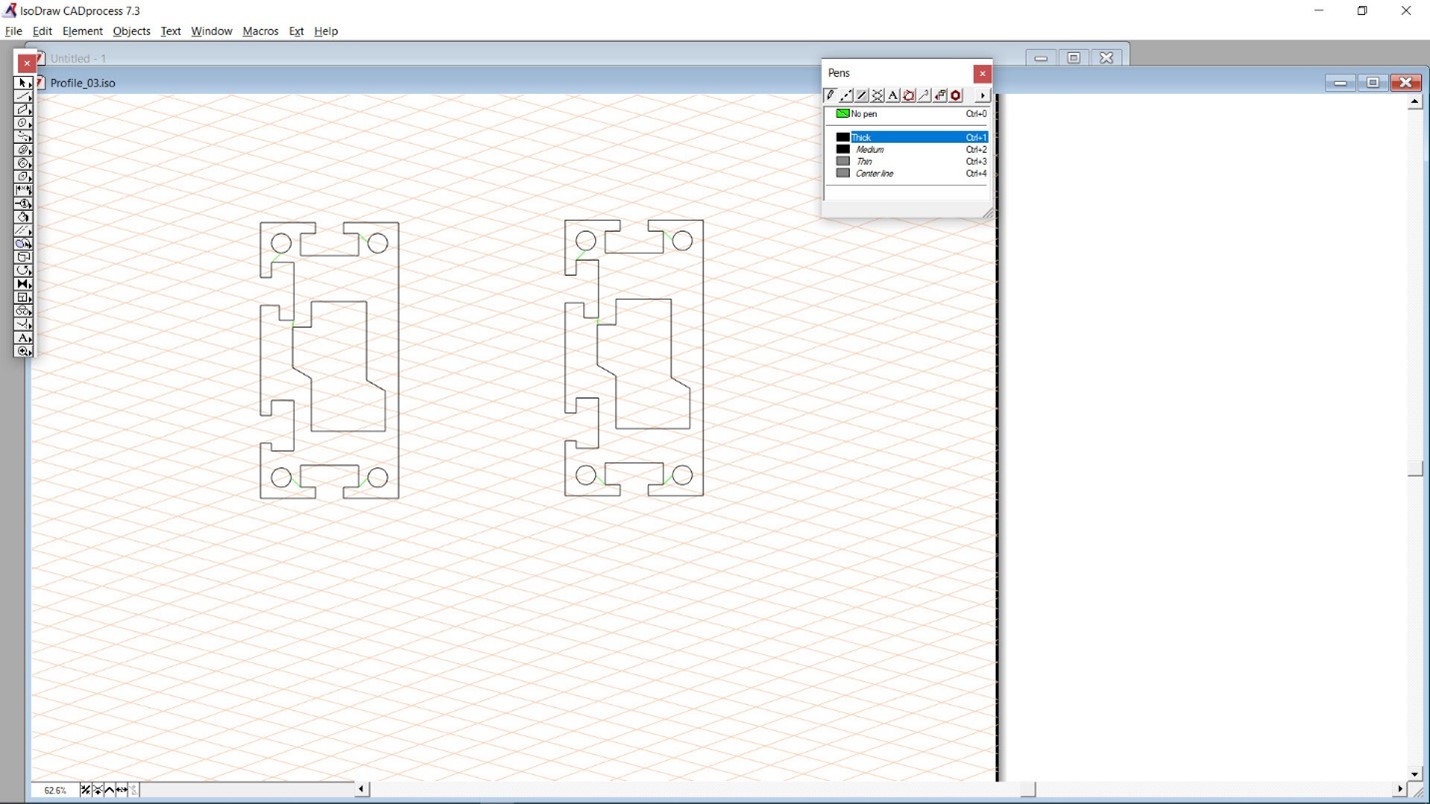This screenshot has width=1430, height=804.
Task: Select the Ellipse tool in toolbox
Action: (x=22, y=123)
